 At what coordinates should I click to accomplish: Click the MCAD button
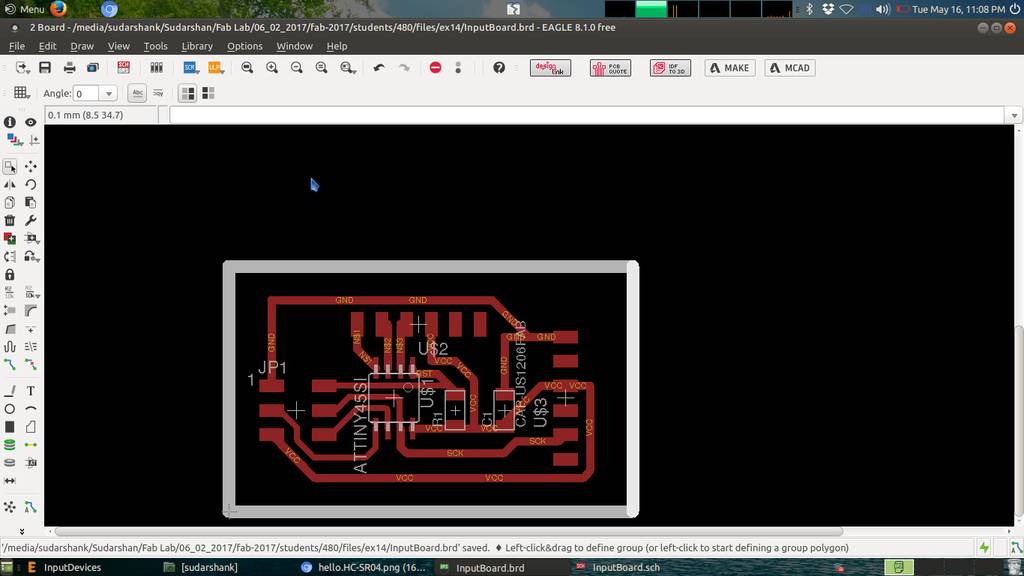(x=790, y=68)
